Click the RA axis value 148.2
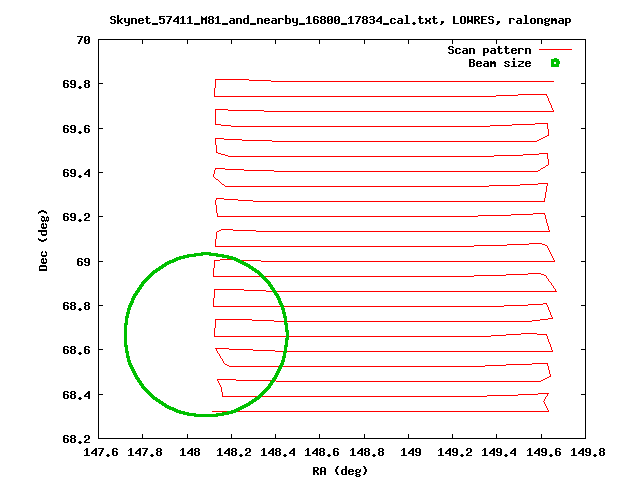The height and width of the screenshot is (480, 640). [233, 452]
